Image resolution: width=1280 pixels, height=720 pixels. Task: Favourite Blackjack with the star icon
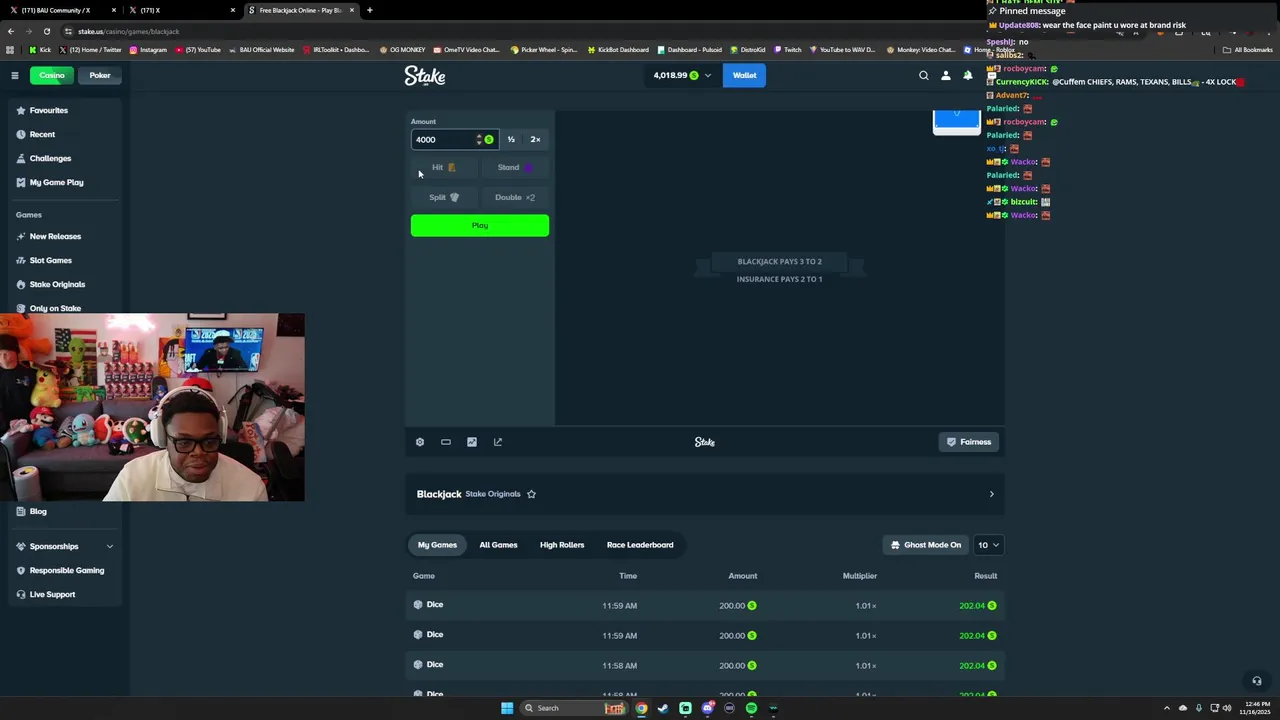531,494
